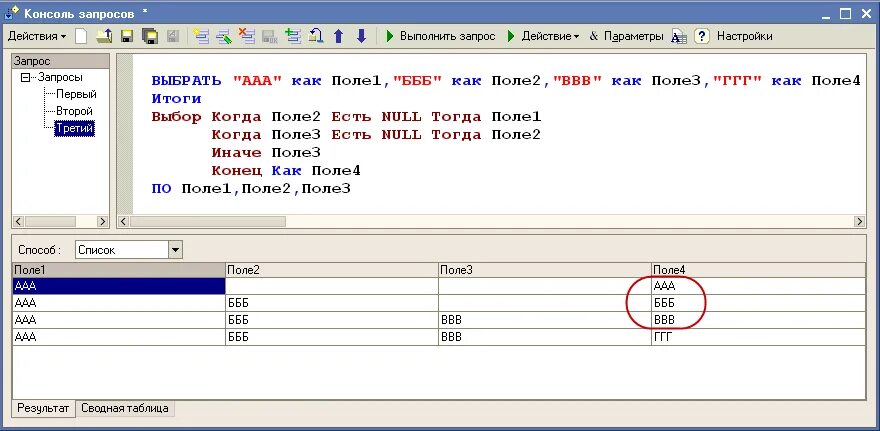The image size is (880, 431).
Task: Add a subordinate query with green plus
Action: pos(292,36)
